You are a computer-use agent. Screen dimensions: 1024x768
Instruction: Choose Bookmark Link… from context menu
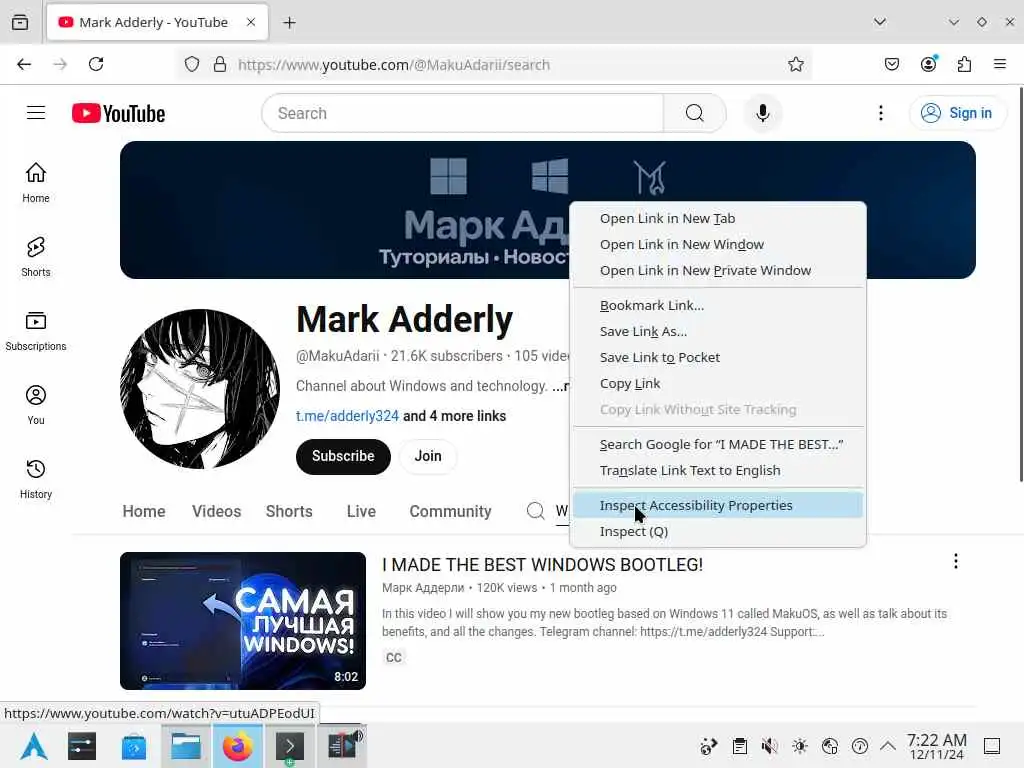718,305
